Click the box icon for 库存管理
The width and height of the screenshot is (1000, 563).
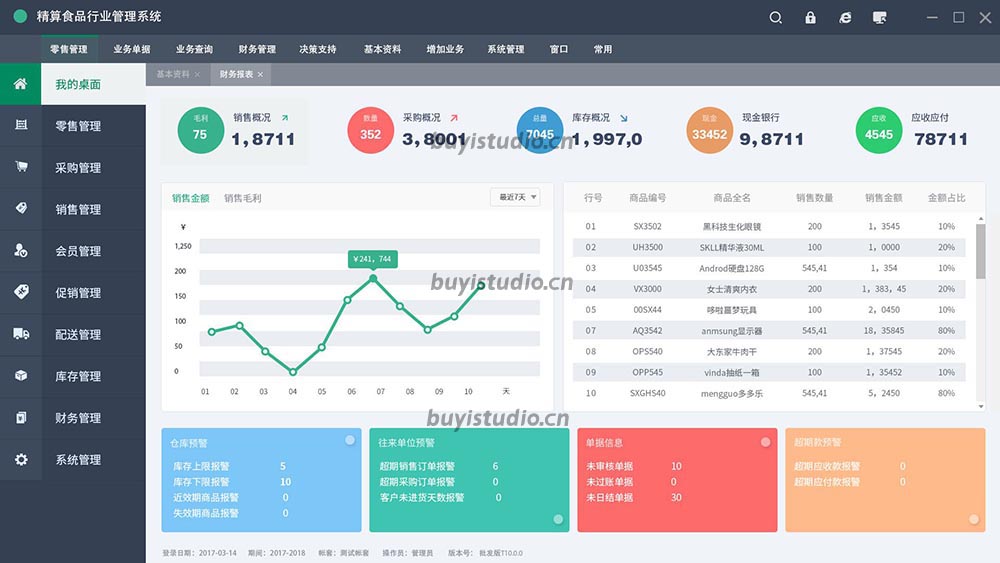(21, 376)
